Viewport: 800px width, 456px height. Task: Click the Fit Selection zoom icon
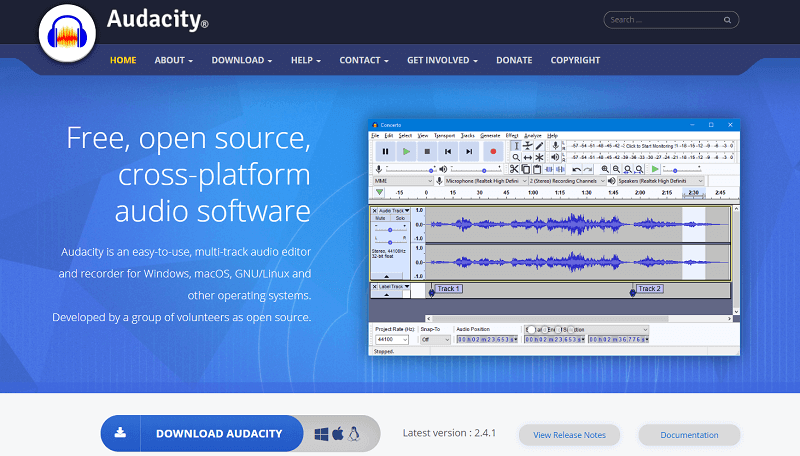tap(628, 169)
